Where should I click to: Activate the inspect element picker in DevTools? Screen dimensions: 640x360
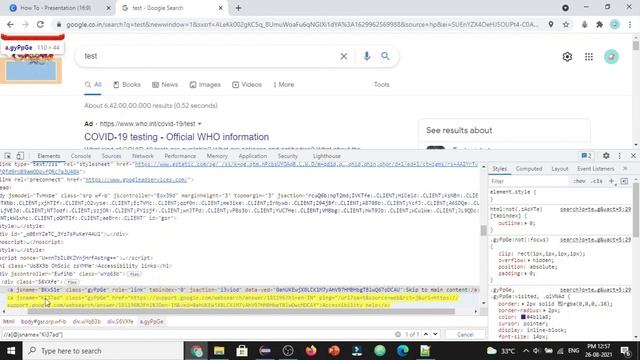point(8,156)
